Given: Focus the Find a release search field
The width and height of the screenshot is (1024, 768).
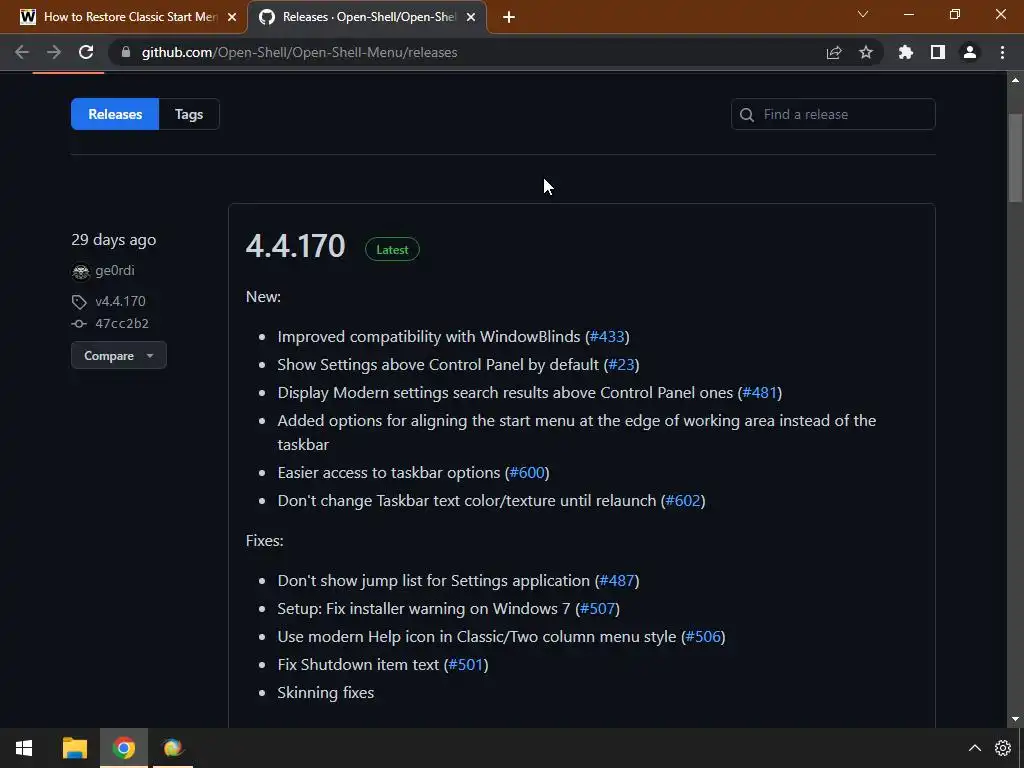Looking at the screenshot, I should tap(833, 114).
